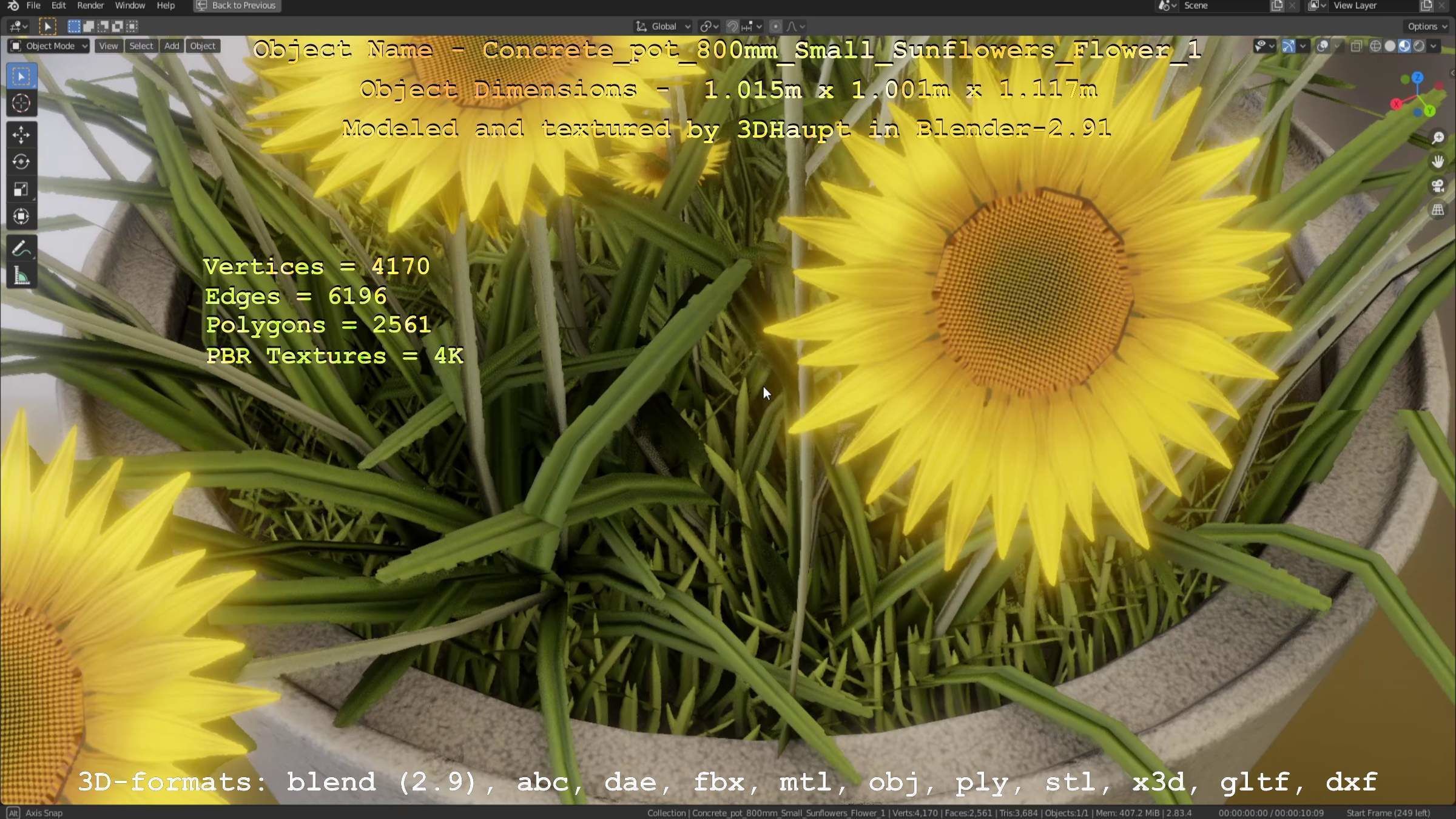Toggle show gizmo button
Screen dimensions: 1456x819
click(x=1289, y=46)
